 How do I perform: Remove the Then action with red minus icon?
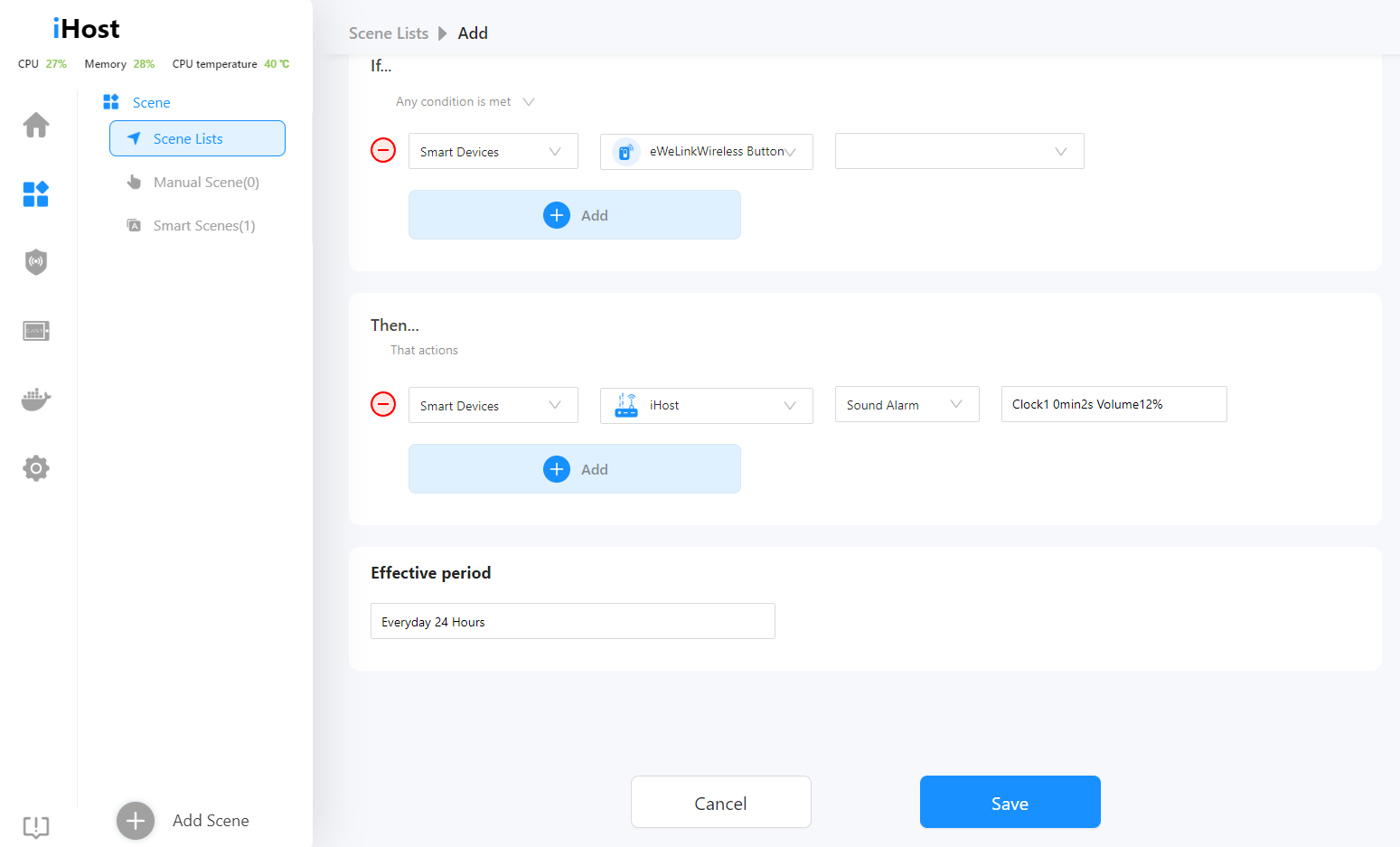coord(383,404)
